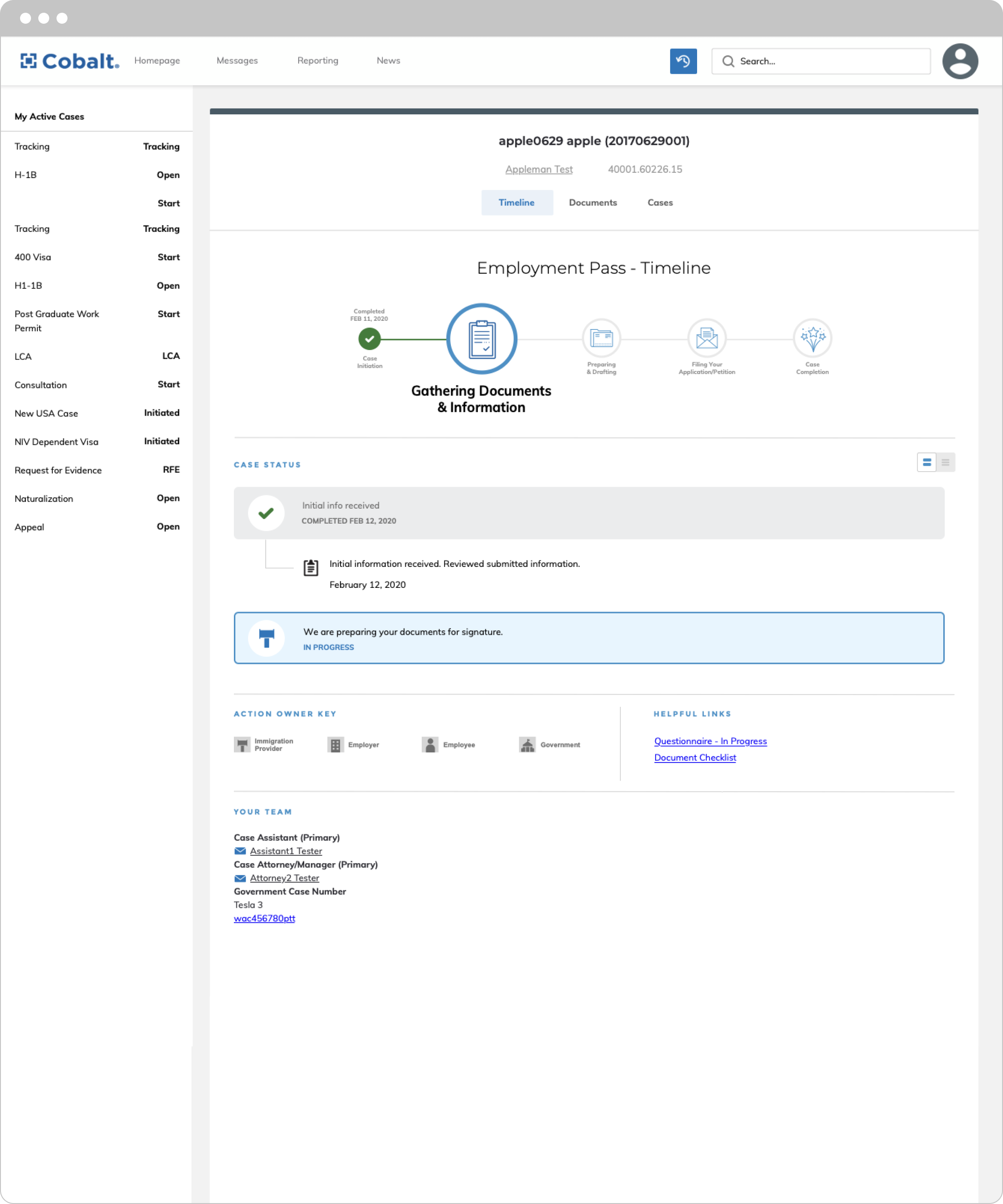Viewport: 1003px width, 1204px height.
Task: Open the News menu
Action: (x=388, y=61)
